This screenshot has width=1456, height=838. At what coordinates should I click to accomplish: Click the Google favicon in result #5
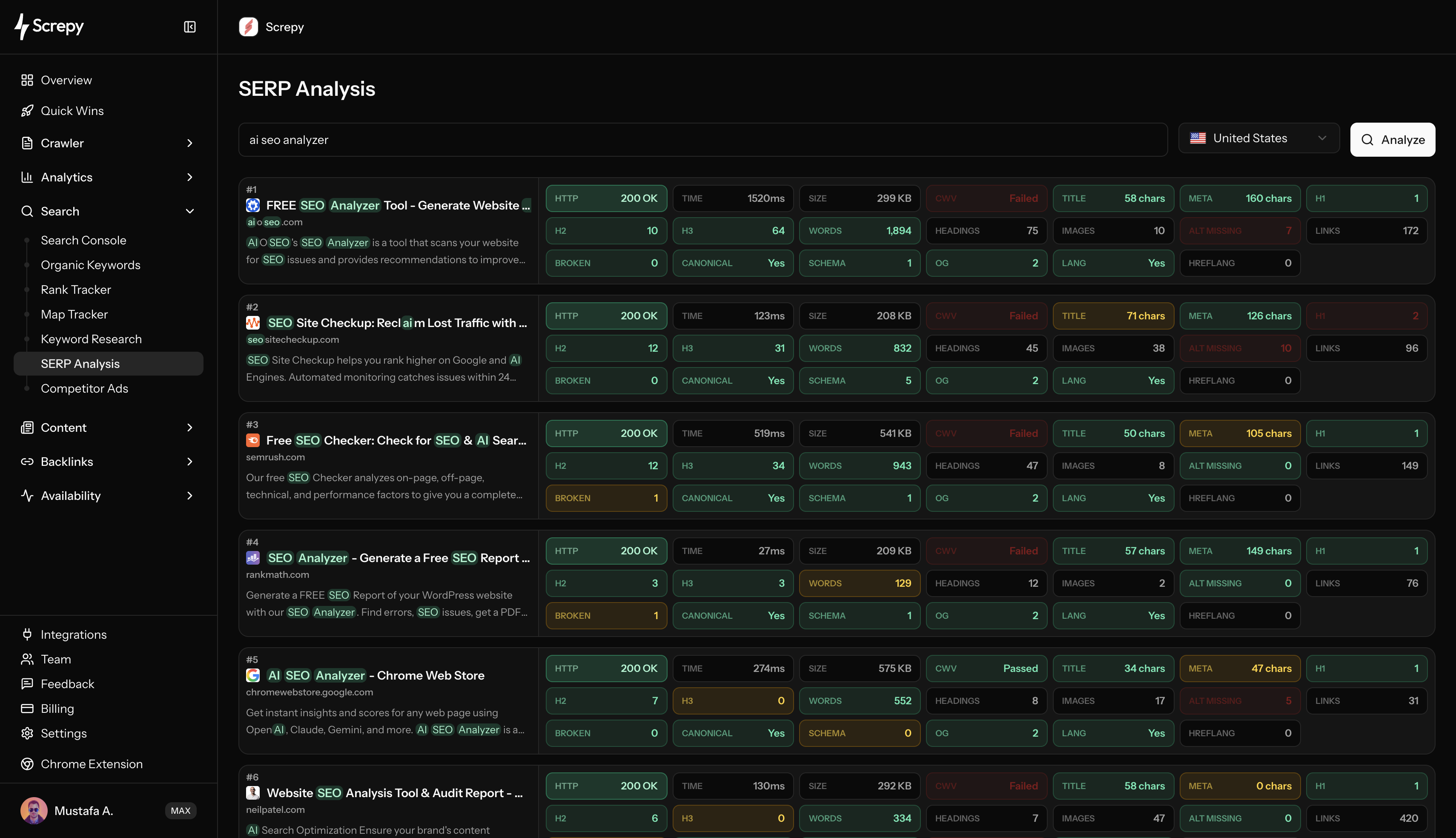253,675
